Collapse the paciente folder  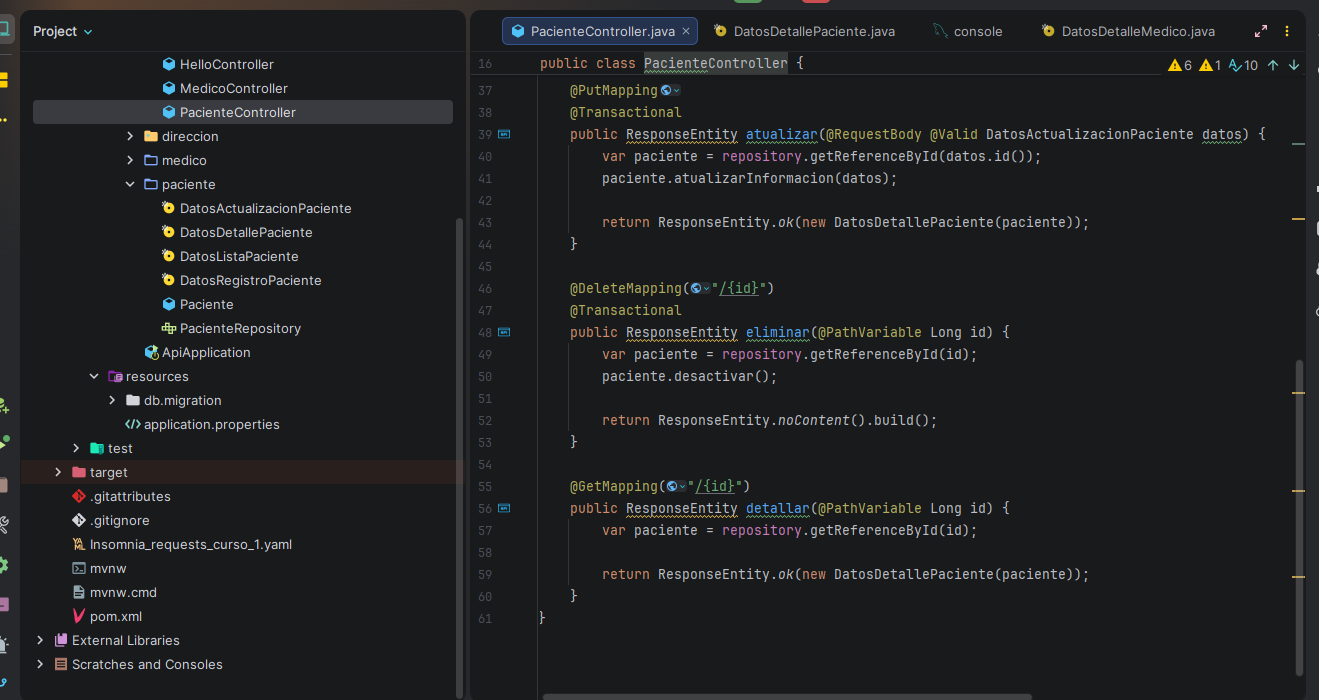point(130,184)
